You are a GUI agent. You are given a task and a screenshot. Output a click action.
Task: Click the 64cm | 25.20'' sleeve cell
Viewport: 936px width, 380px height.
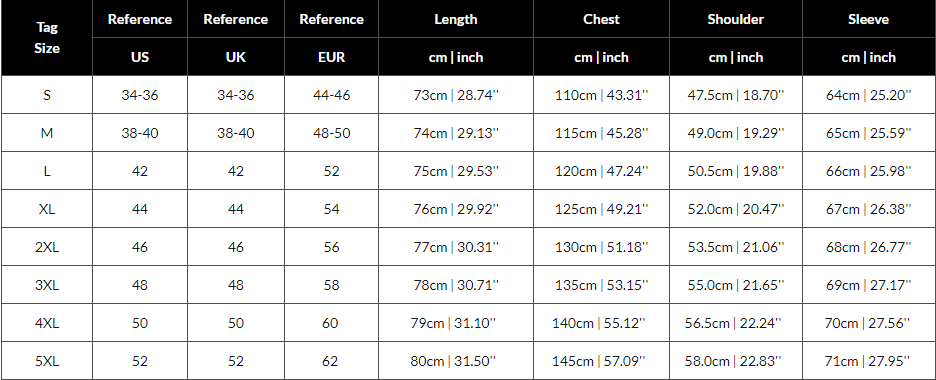coord(869,95)
